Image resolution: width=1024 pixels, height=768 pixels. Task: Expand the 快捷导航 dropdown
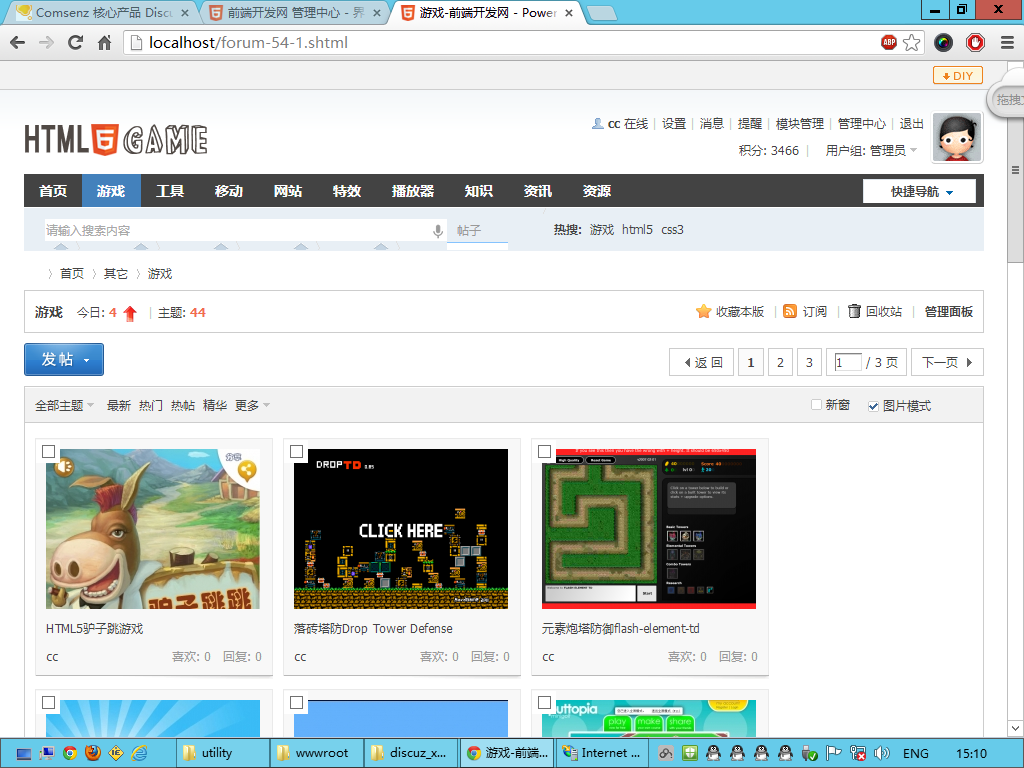(920, 191)
